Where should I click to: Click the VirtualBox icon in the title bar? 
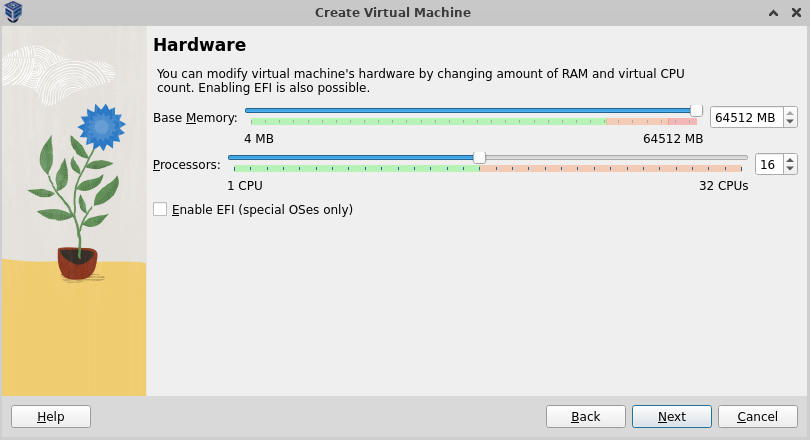pos(14,12)
